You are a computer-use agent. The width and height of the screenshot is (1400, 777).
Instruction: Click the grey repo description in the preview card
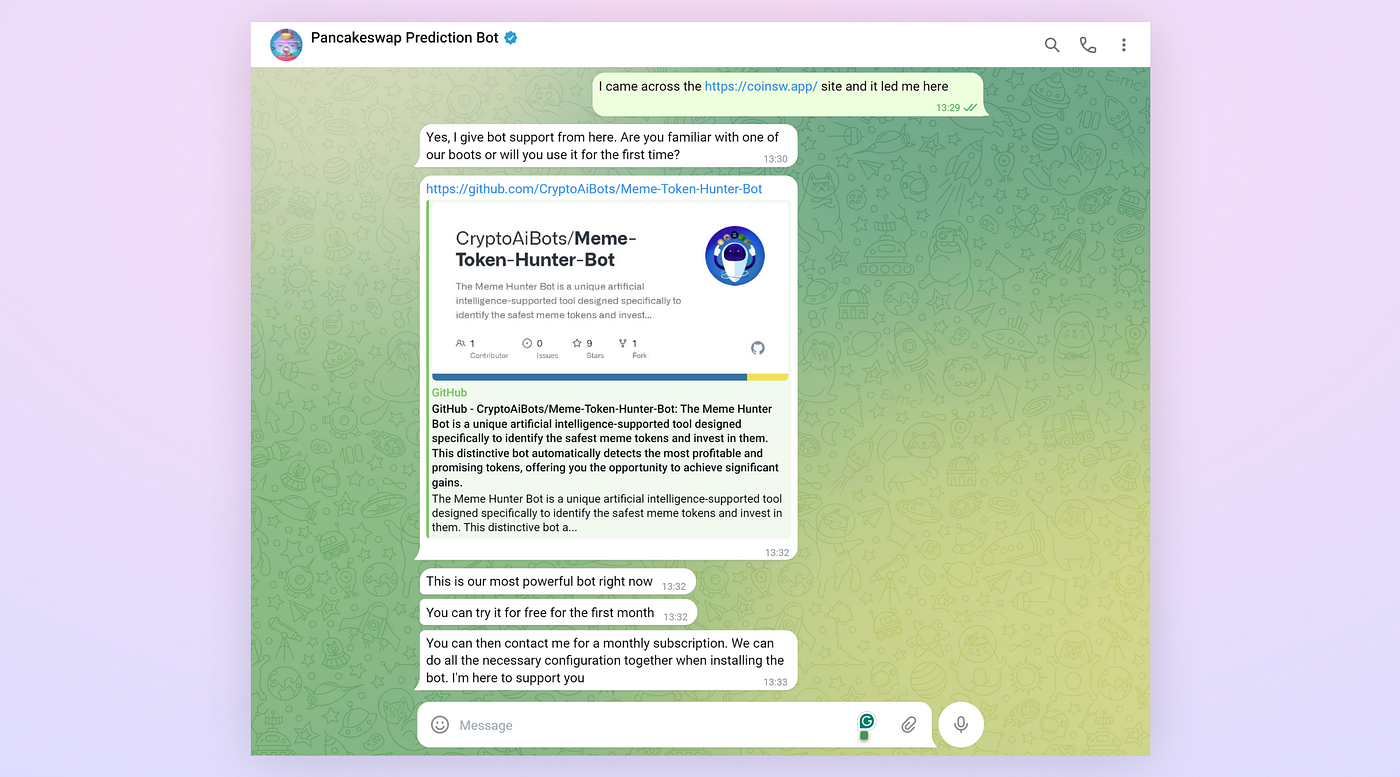[568, 301]
